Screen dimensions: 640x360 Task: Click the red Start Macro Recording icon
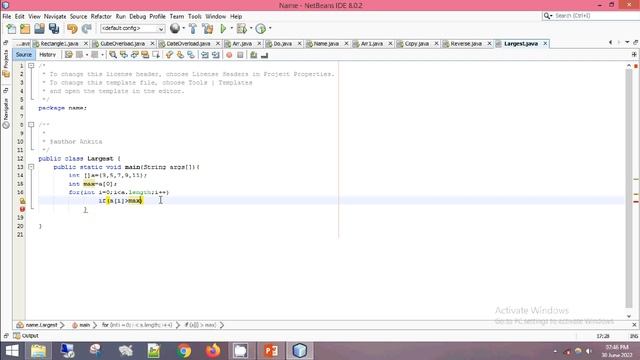coord(229,55)
